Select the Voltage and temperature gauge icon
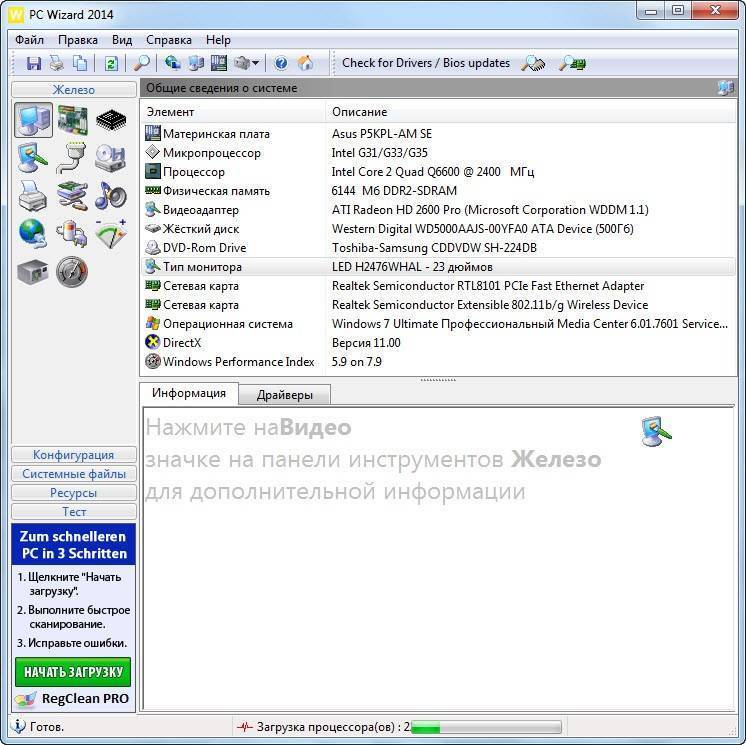This screenshot has height=745, width=746. [x=111, y=234]
